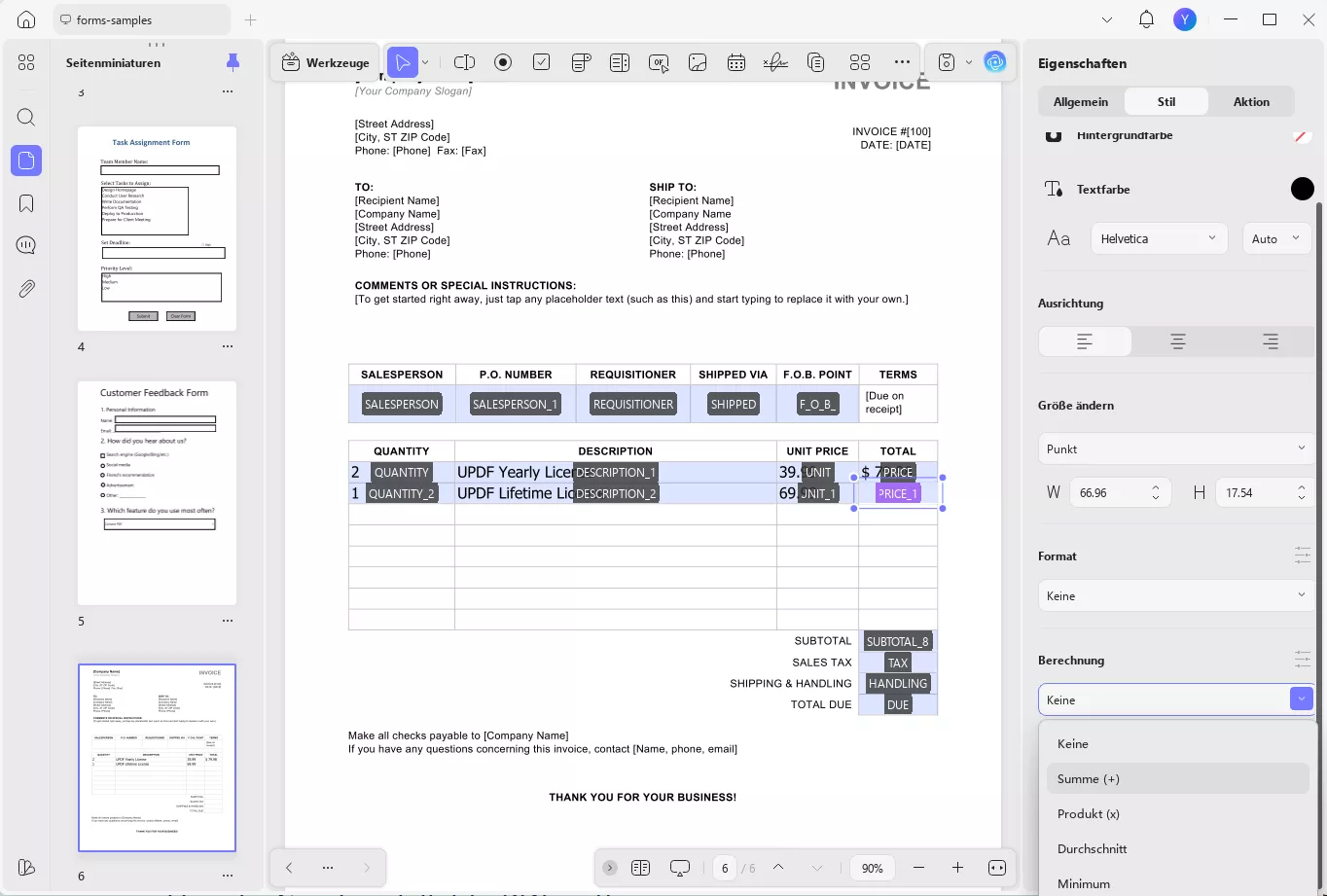Add a new tab with plus
Viewport: 1327px width, 896px height.
click(x=250, y=19)
